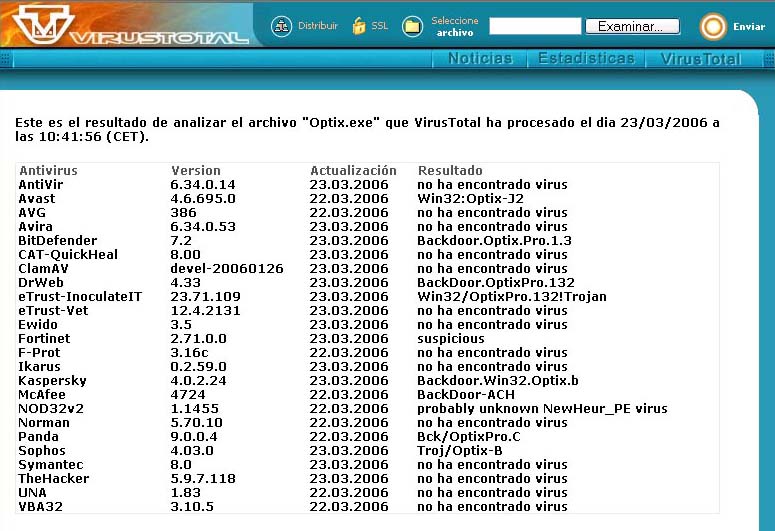Select the Symantec row name
This screenshot has height=531, width=775.
50,465
